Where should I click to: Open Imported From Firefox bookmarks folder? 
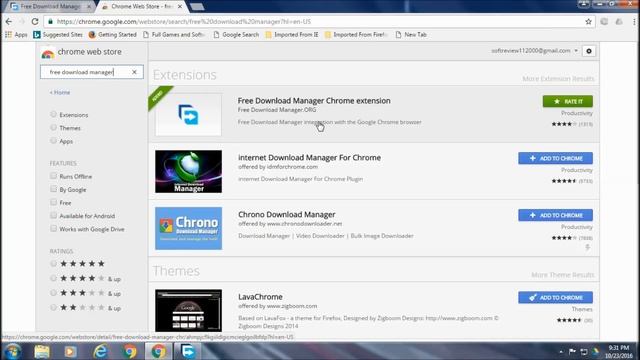point(356,35)
